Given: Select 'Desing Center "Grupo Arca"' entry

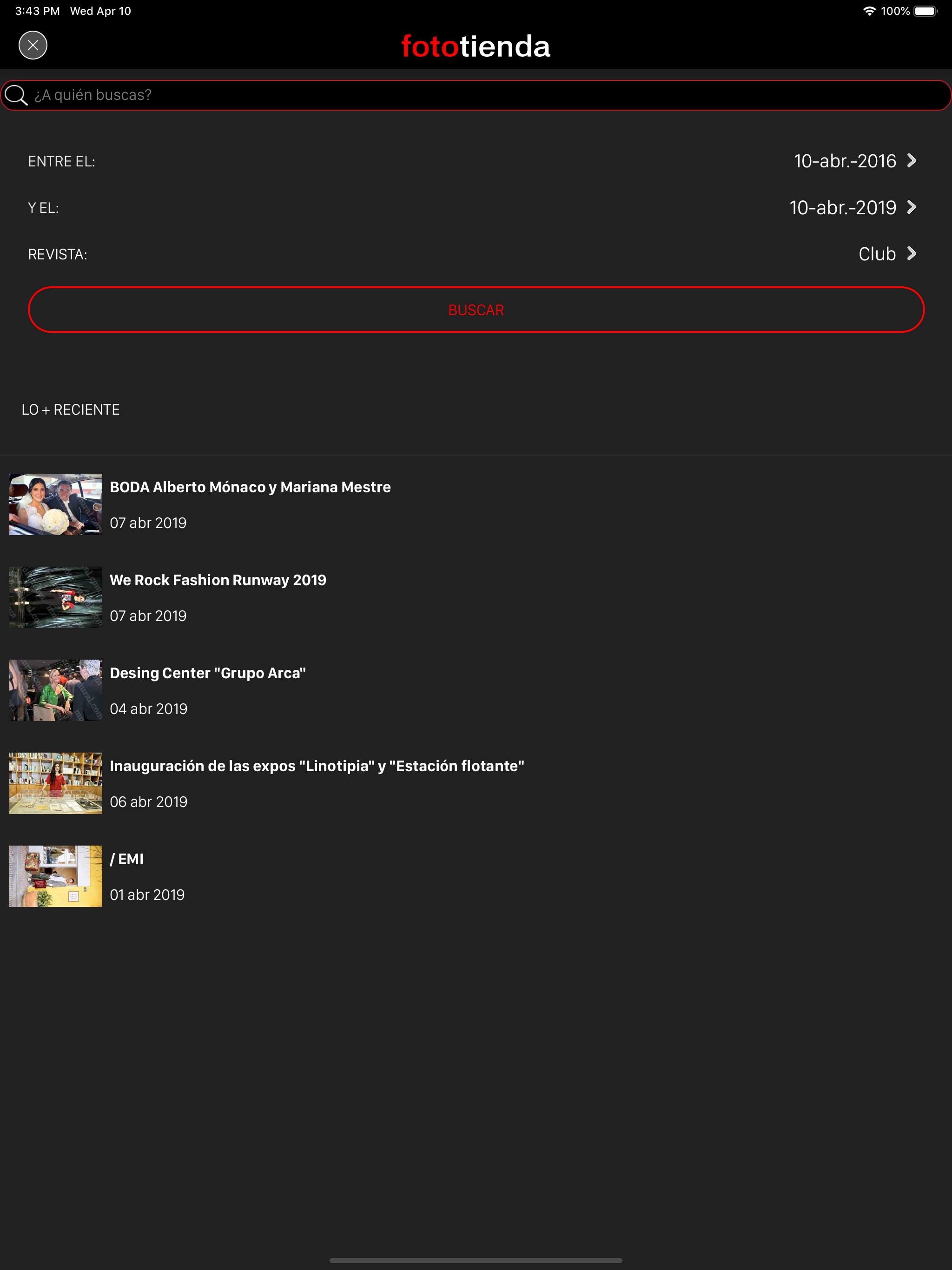Looking at the screenshot, I should pos(208,674).
